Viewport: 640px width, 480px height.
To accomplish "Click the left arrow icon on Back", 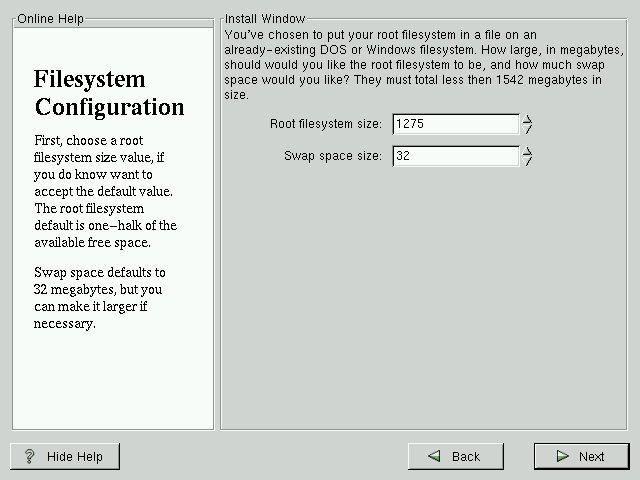I will 434,456.
